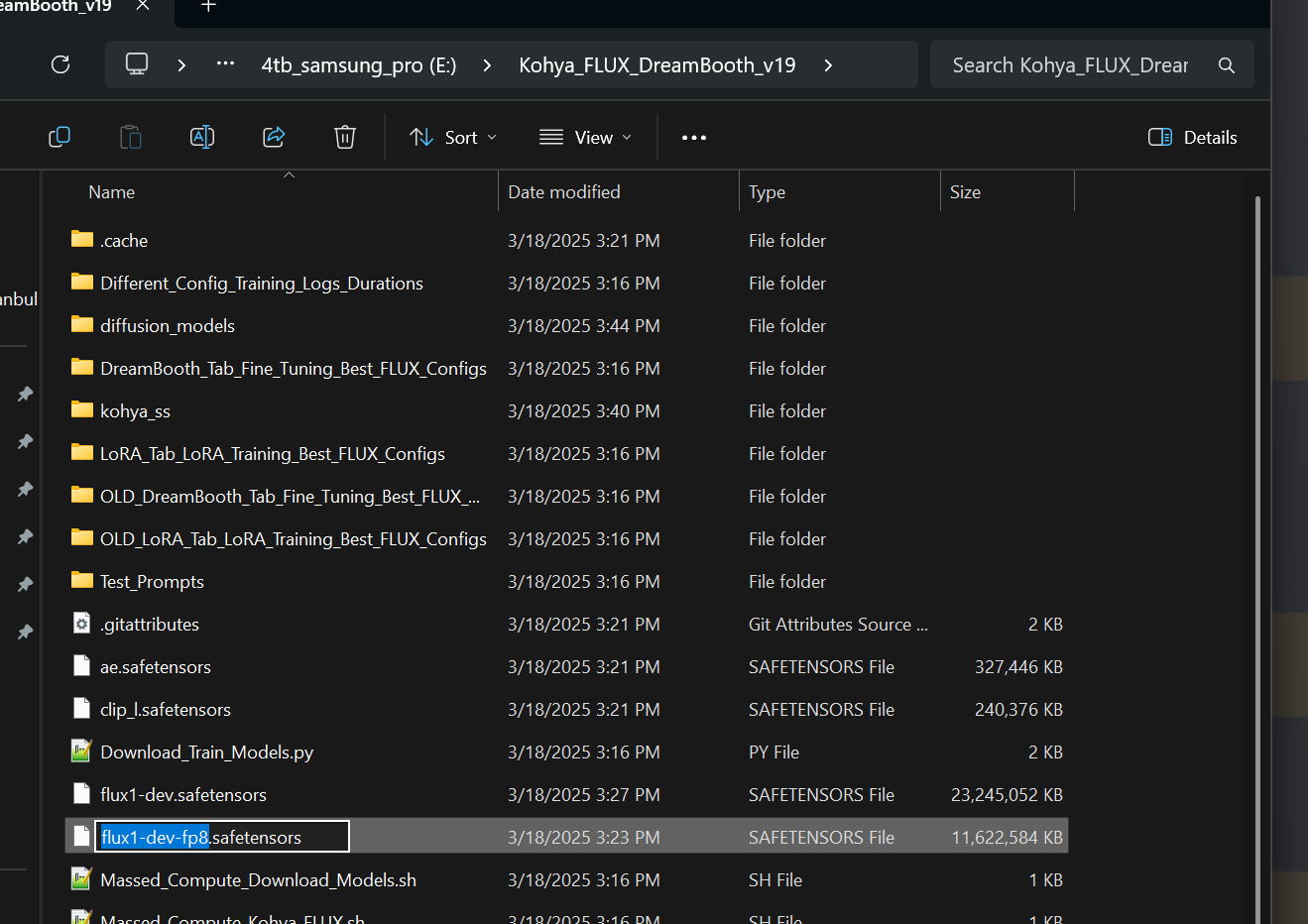1308x924 pixels.
Task: Toggle the Details pane button
Action: (x=1192, y=137)
